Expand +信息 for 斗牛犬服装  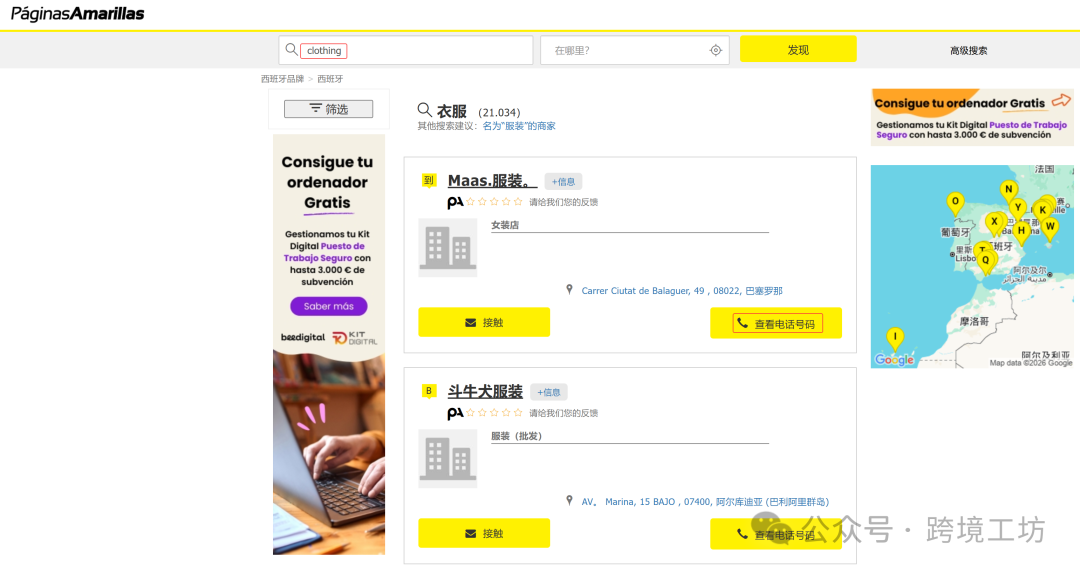click(x=549, y=393)
